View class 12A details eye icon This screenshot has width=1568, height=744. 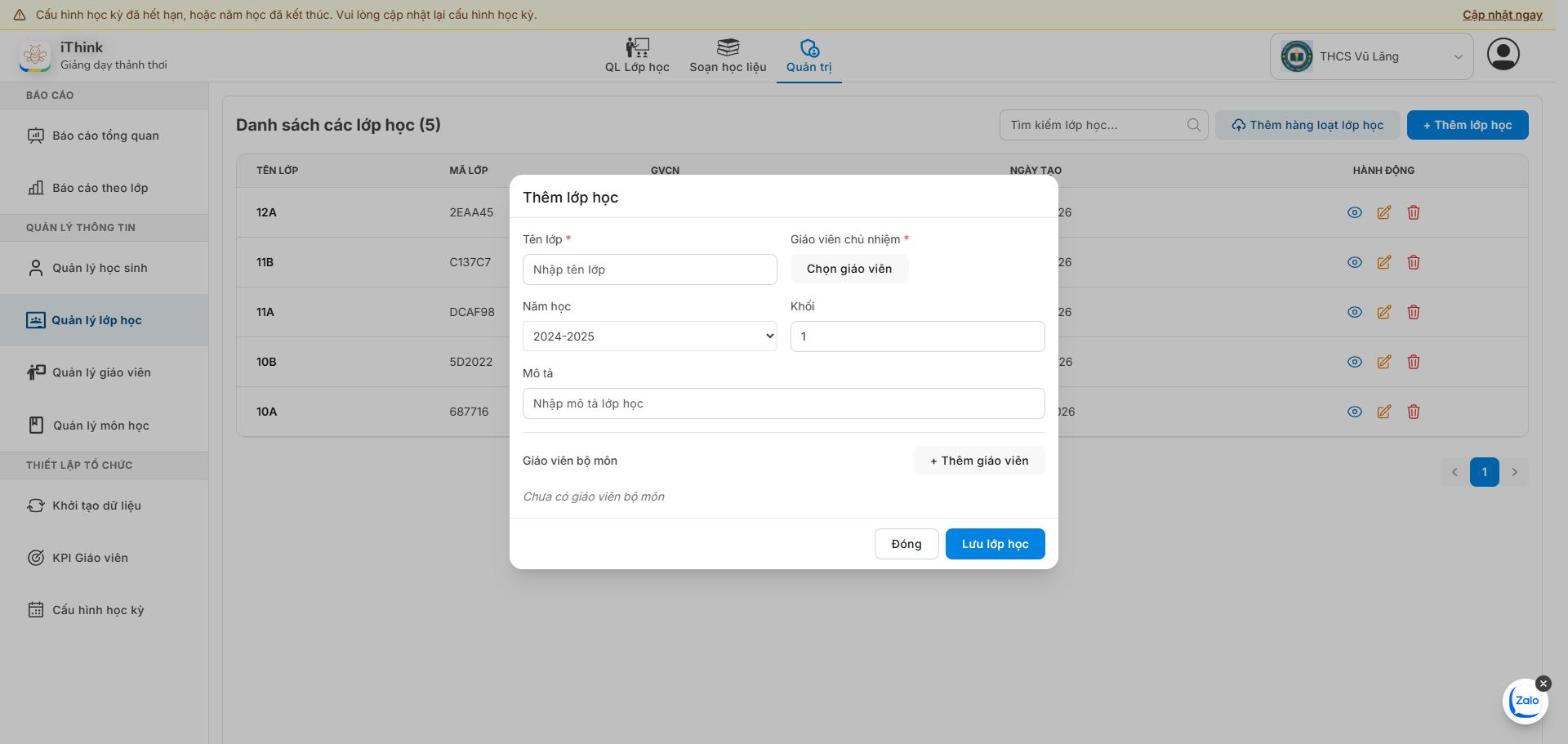pos(1354,212)
